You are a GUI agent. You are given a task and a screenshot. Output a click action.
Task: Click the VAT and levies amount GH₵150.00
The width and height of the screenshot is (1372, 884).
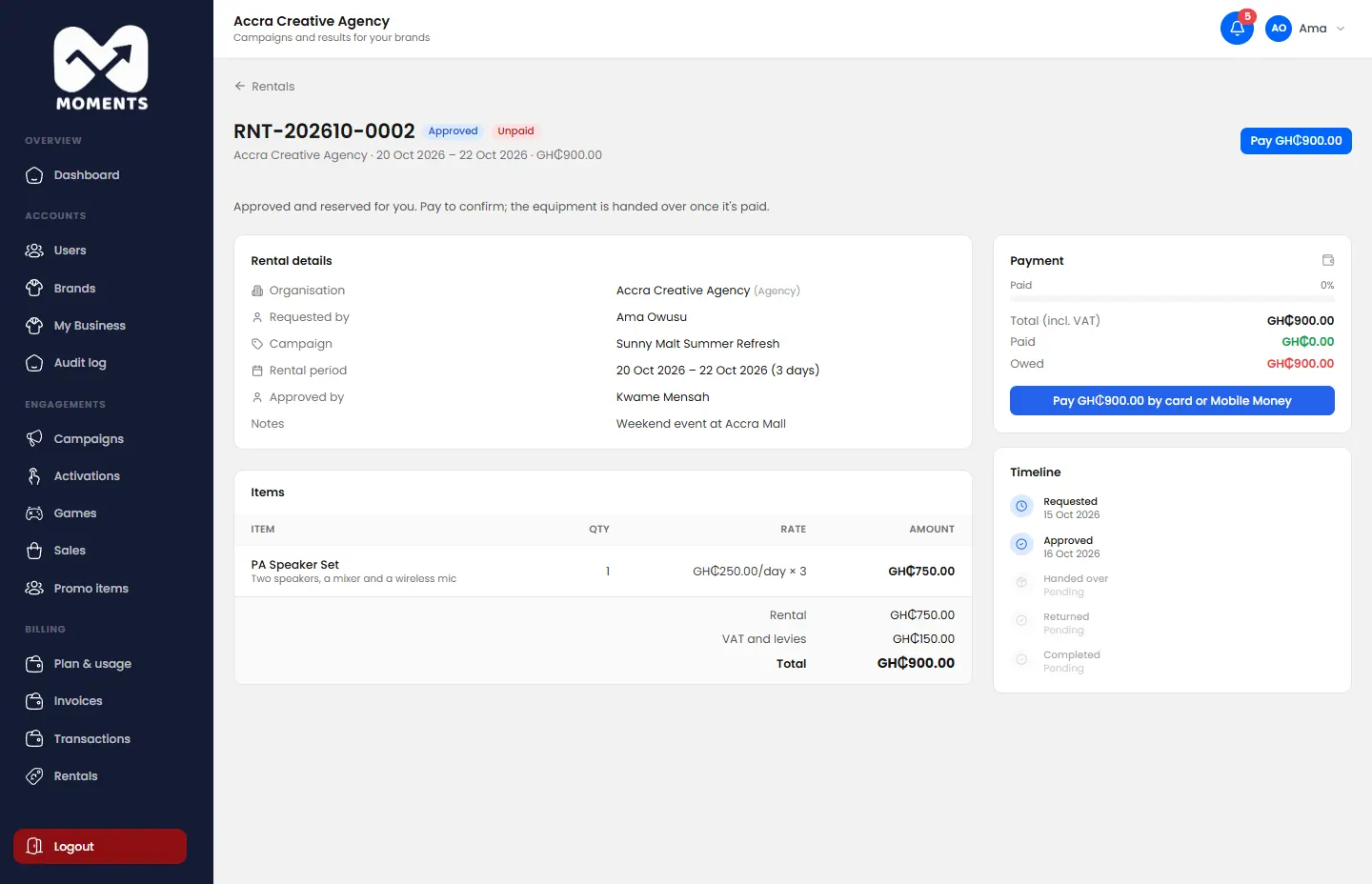point(923,639)
